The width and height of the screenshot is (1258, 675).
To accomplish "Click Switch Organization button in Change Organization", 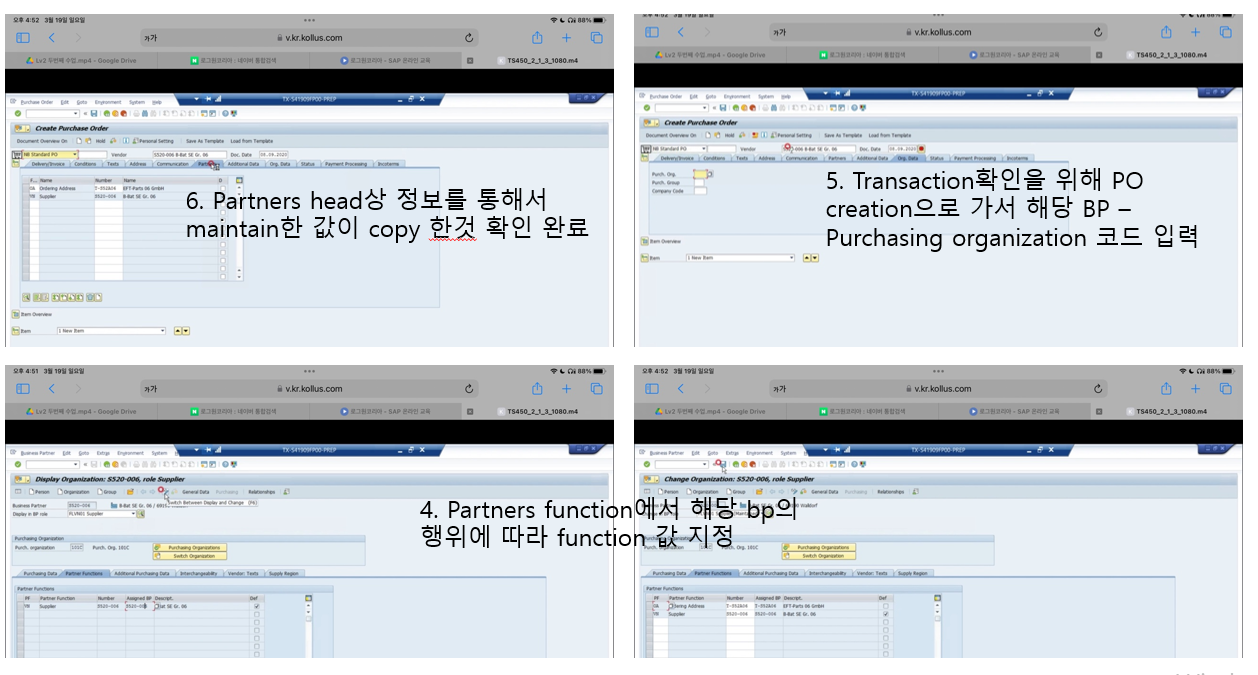I will (x=819, y=555).
